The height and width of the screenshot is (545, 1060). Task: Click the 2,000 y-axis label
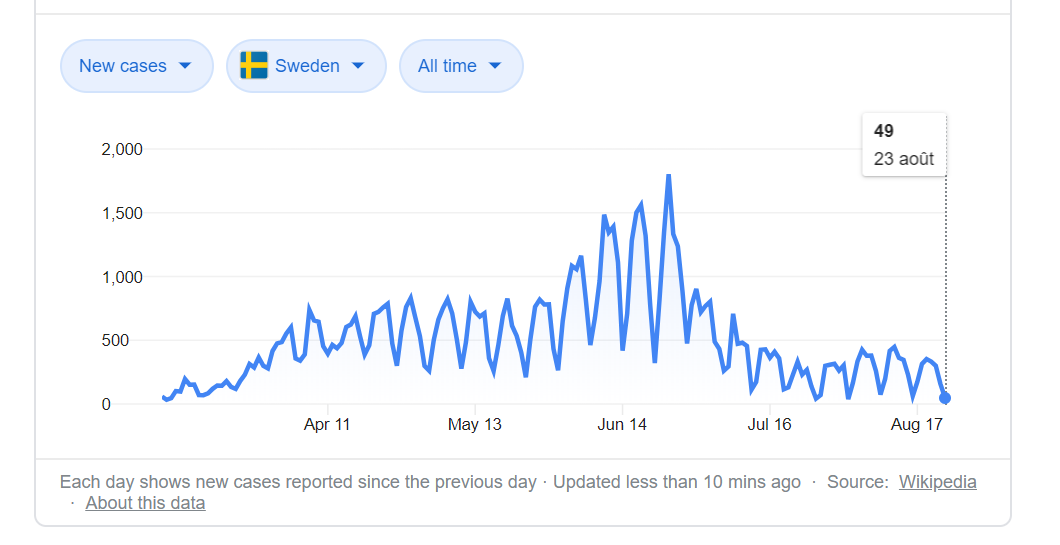click(122, 149)
